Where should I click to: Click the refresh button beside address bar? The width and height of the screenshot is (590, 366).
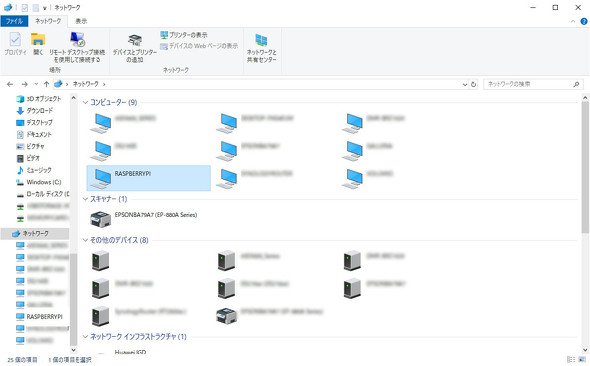473,84
